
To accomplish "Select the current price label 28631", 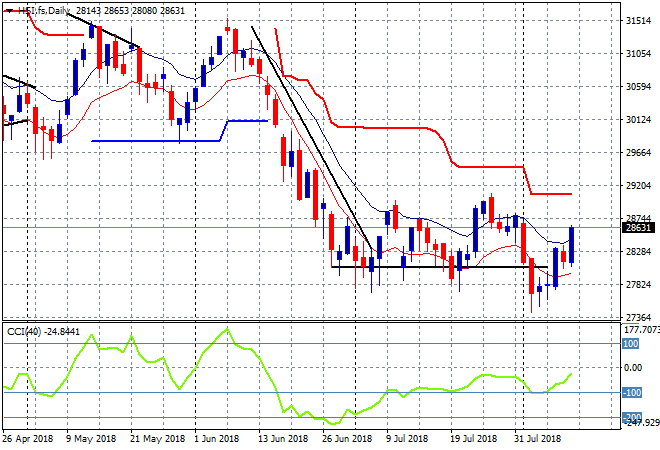I will 639,228.
